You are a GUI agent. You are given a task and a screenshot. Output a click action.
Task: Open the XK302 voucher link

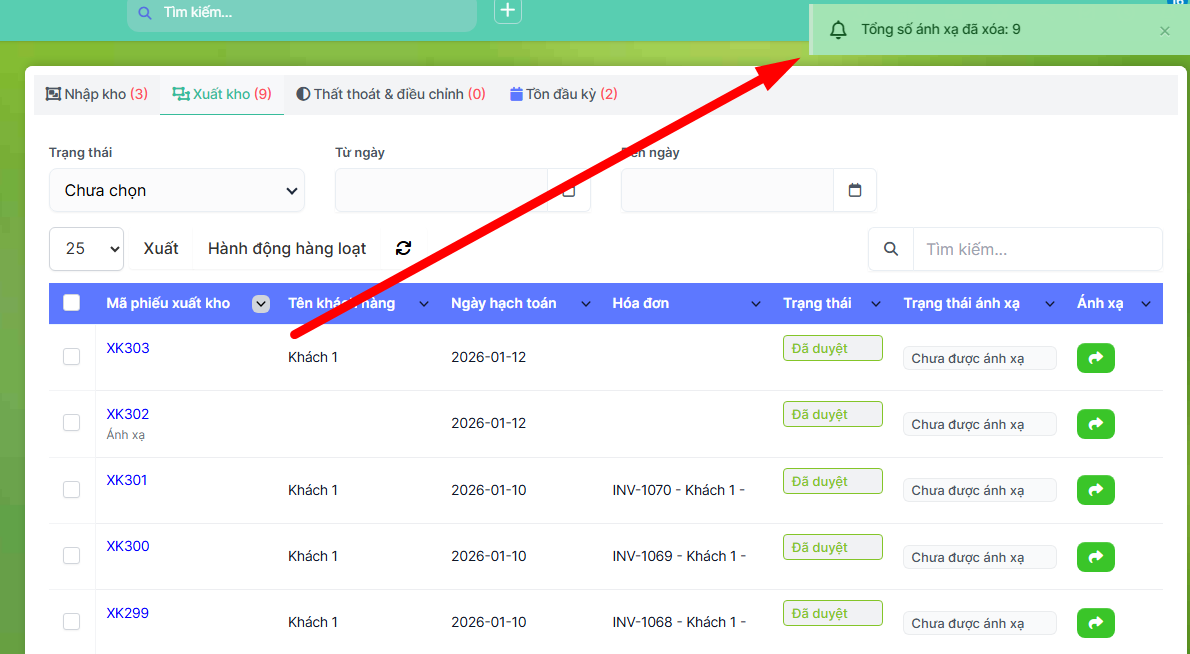(128, 414)
